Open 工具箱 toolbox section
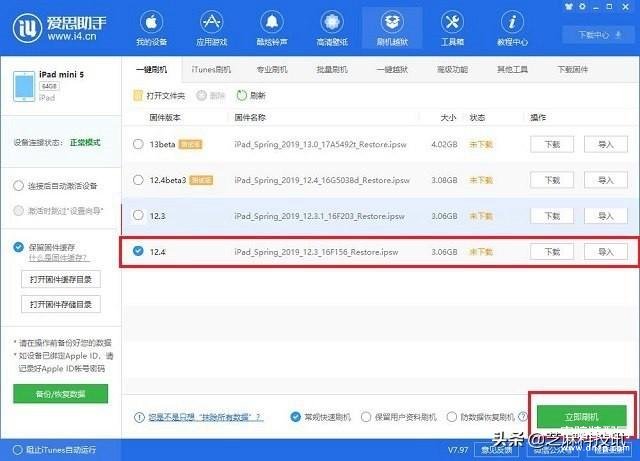The image size is (640, 461). click(x=452, y=29)
